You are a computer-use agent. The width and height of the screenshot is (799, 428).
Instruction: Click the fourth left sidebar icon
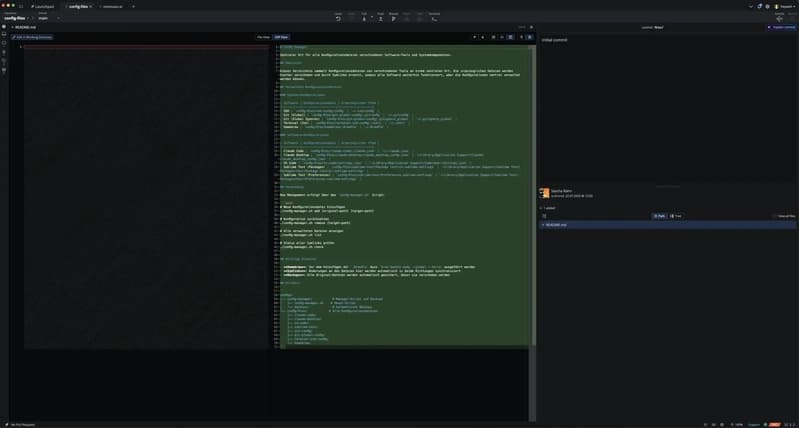click(4, 52)
